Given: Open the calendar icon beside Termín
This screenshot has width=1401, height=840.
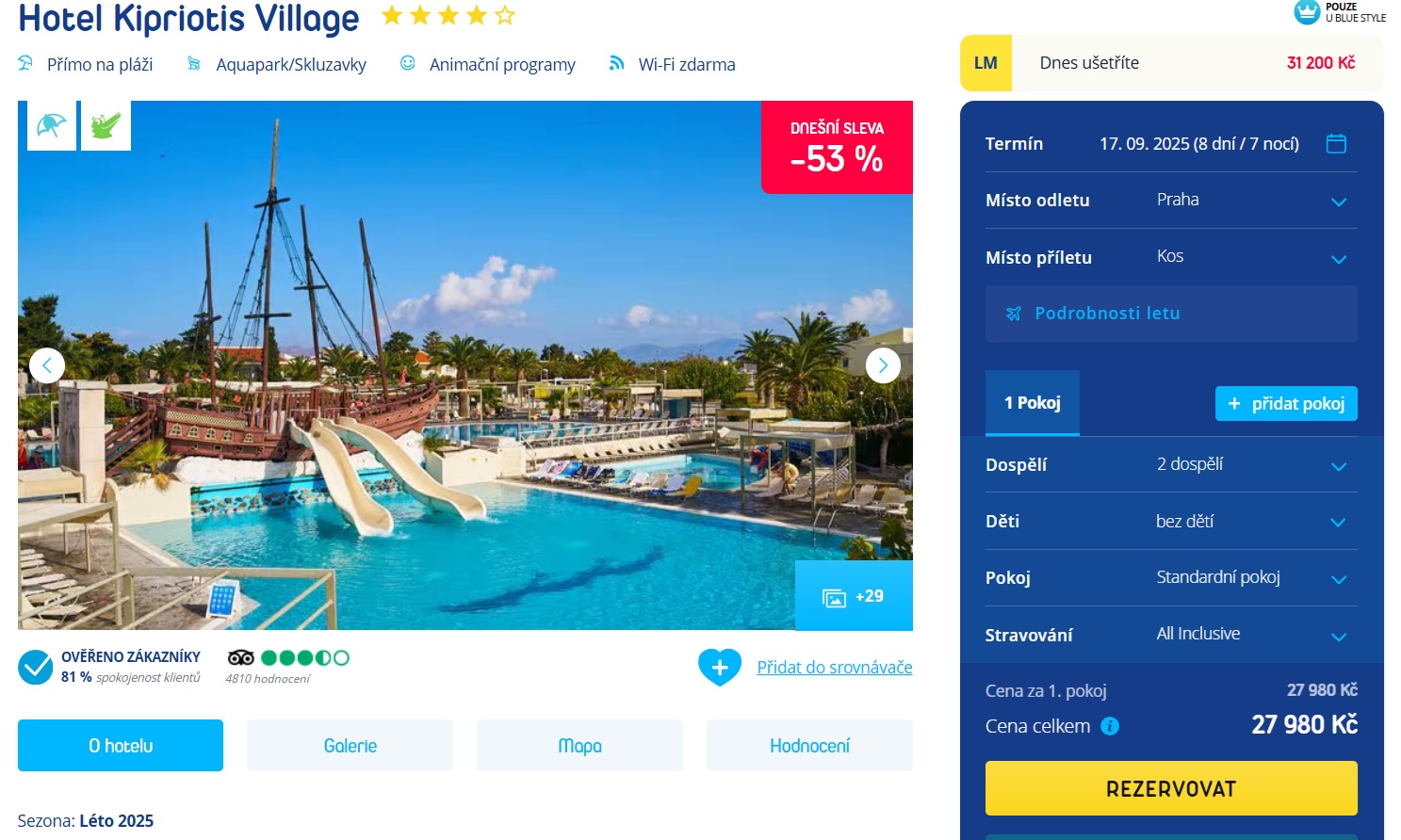Looking at the screenshot, I should coord(1336,143).
